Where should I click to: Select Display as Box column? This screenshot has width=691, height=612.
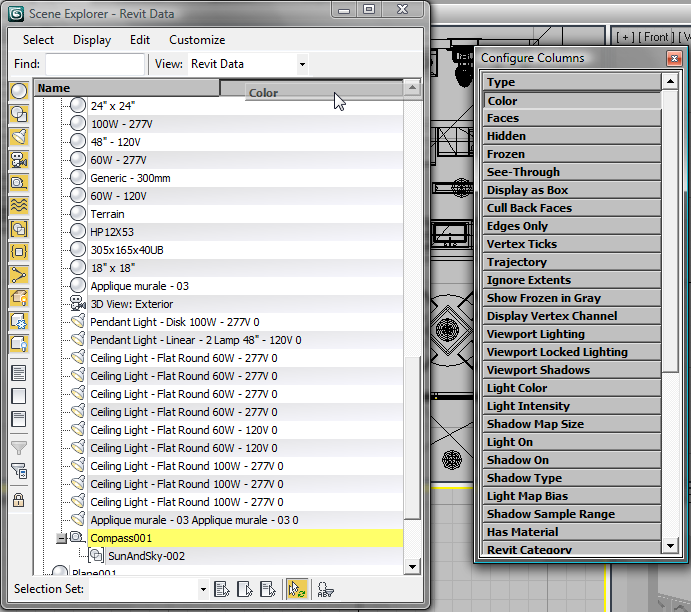coord(572,190)
